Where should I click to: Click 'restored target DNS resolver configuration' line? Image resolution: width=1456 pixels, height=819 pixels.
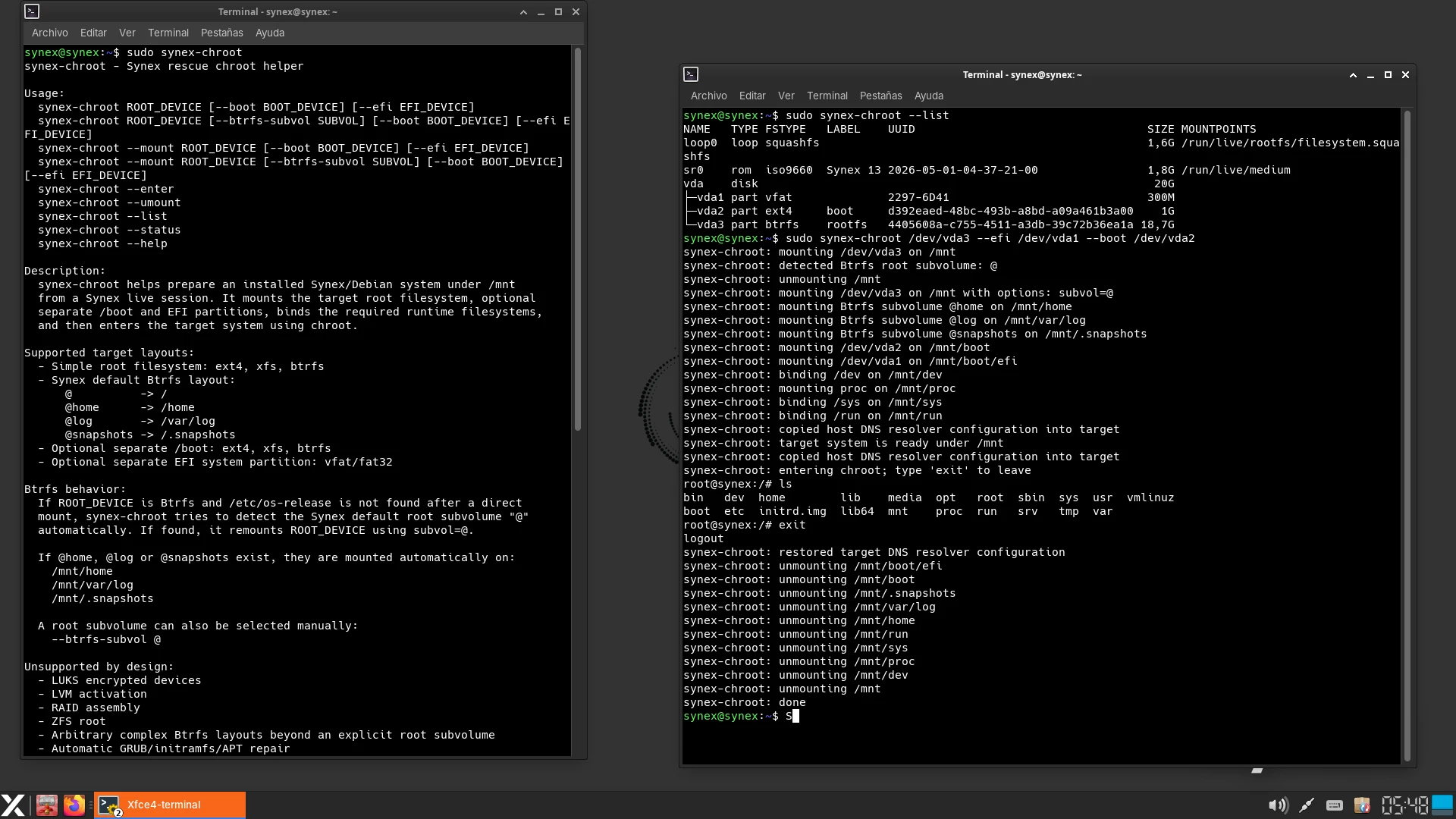pyautogui.click(x=874, y=552)
